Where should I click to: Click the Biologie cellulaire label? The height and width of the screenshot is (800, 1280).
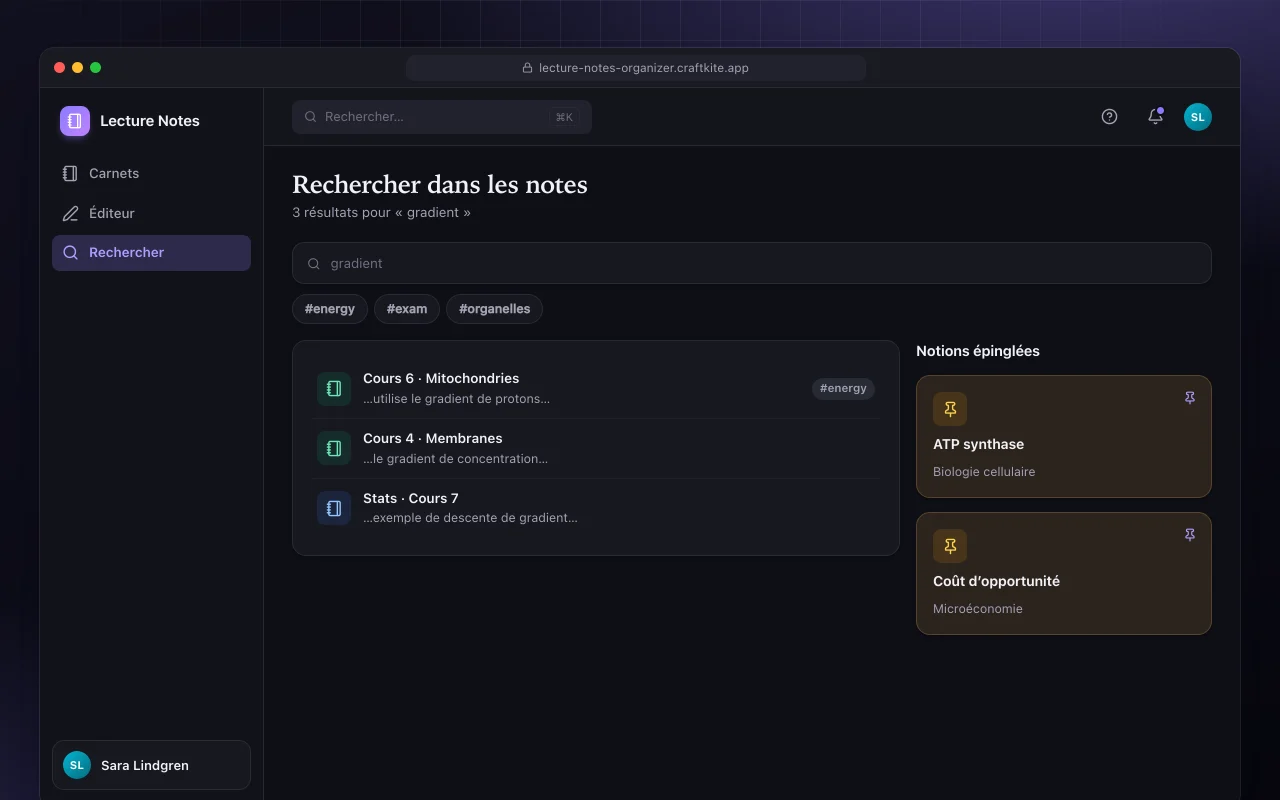(984, 472)
